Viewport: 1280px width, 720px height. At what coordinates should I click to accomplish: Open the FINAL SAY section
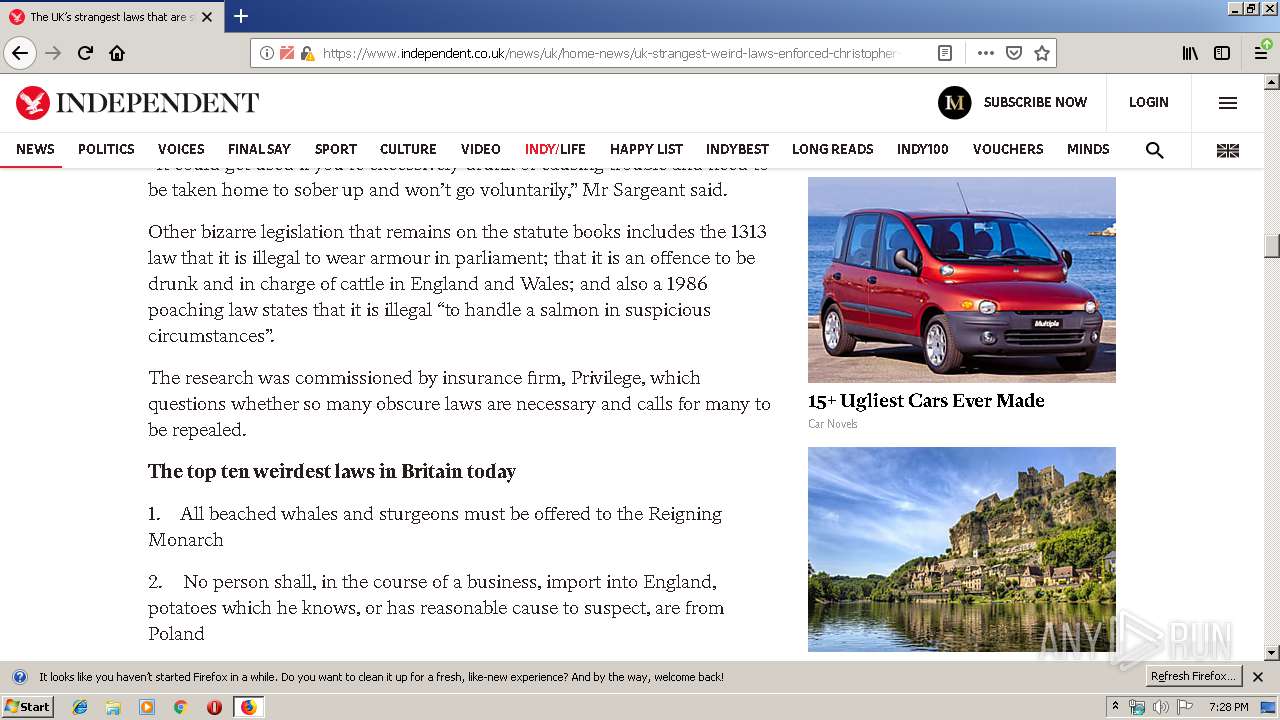tap(259, 149)
